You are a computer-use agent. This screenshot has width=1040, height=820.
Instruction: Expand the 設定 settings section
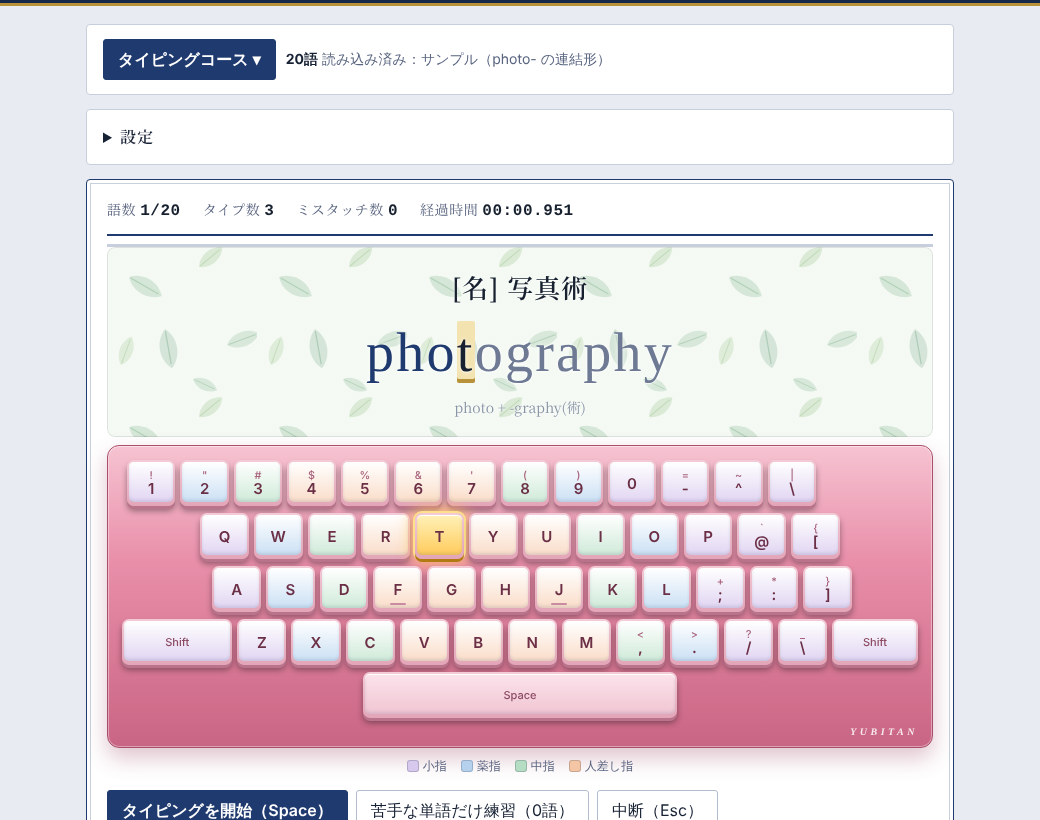(x=129, y=137)
